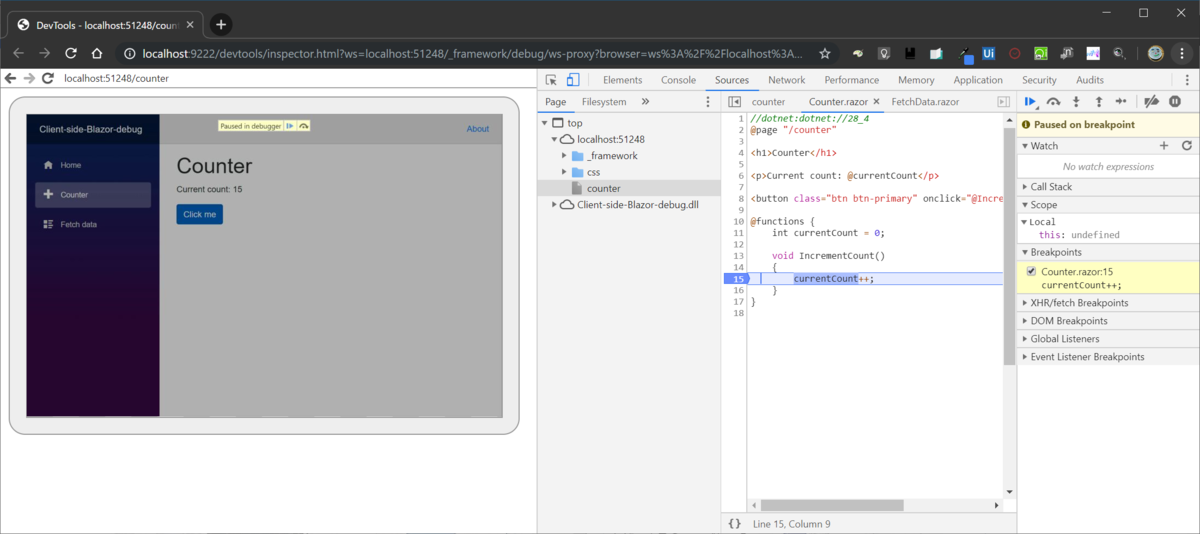Expand the Call Stack section
The width and height of the screenshot is (1200, 534).
[x=1051, y=187]
